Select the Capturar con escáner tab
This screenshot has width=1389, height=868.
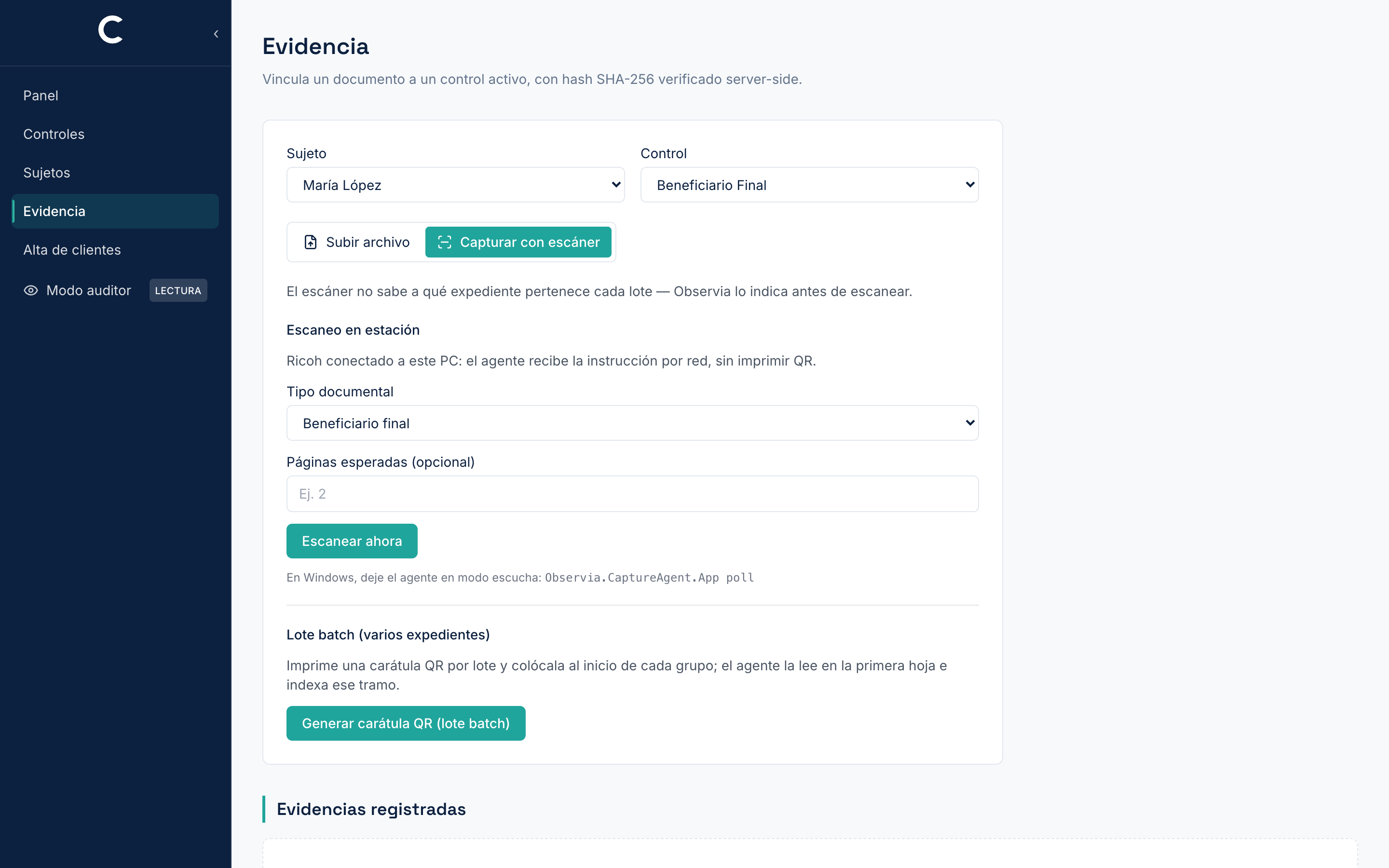click(x=518, y=242)
